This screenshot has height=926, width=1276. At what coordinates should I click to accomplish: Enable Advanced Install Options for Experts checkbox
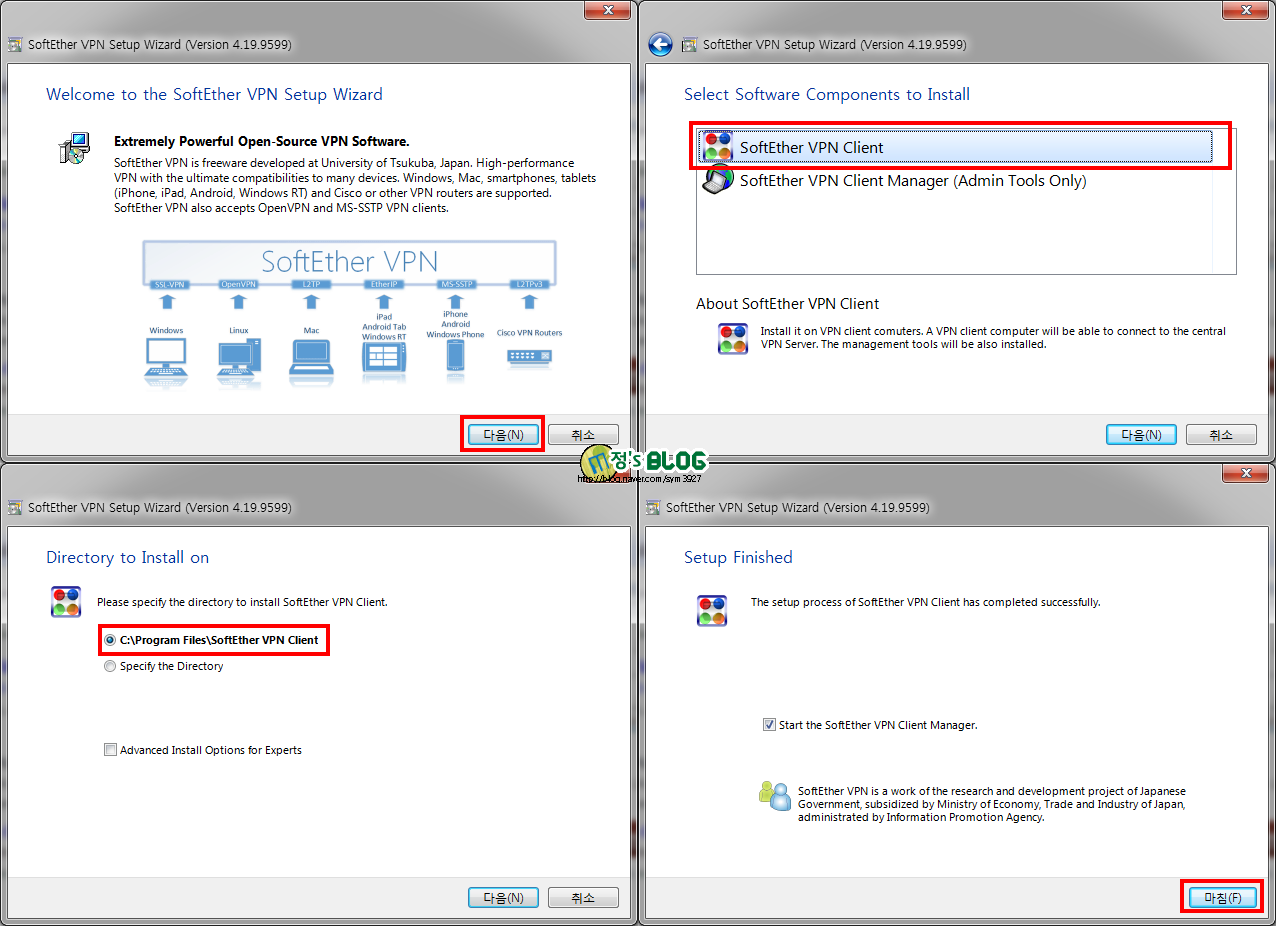pyautogui.click(x=203, y=750)
